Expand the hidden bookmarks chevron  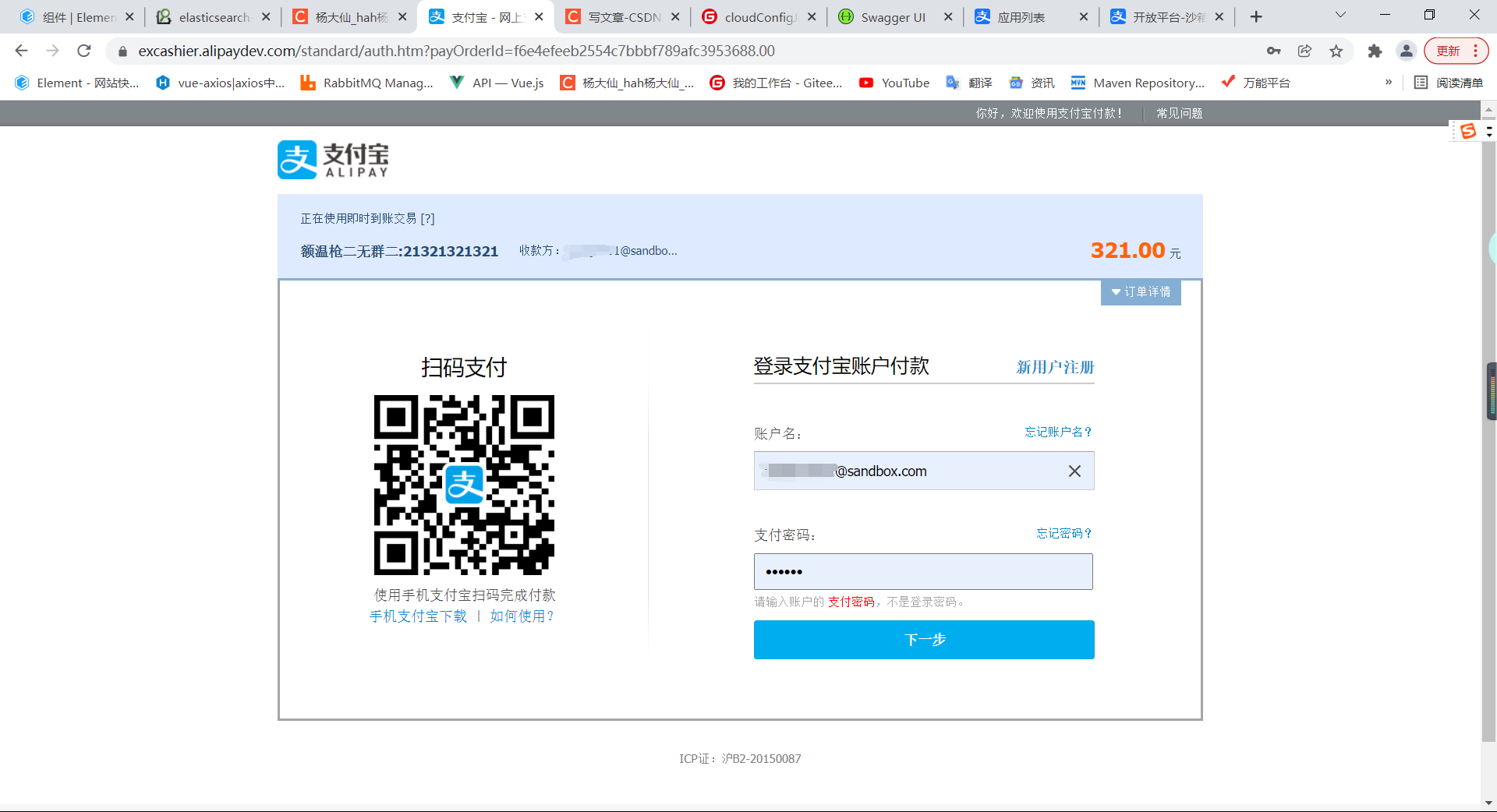coord(1388,82)
